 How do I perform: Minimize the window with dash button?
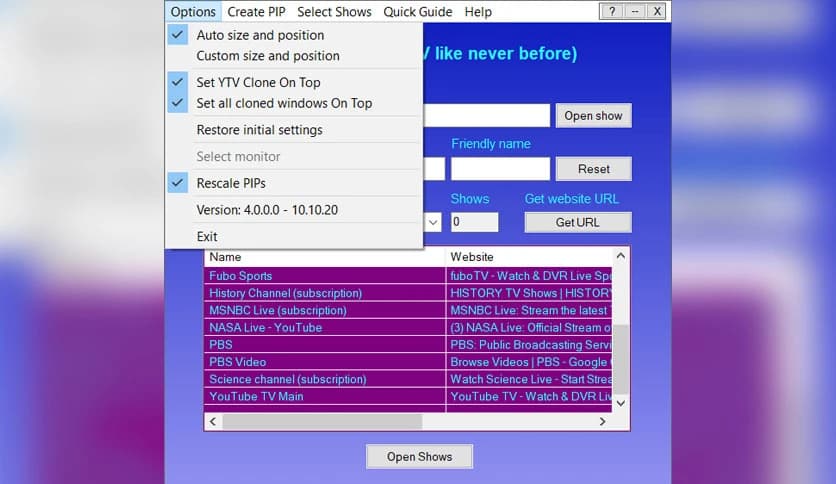pos(634,11)
